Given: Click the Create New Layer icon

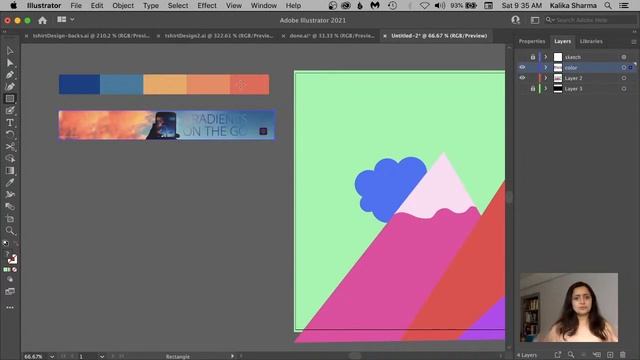Looking at the screenshot, I should [610, 355].
